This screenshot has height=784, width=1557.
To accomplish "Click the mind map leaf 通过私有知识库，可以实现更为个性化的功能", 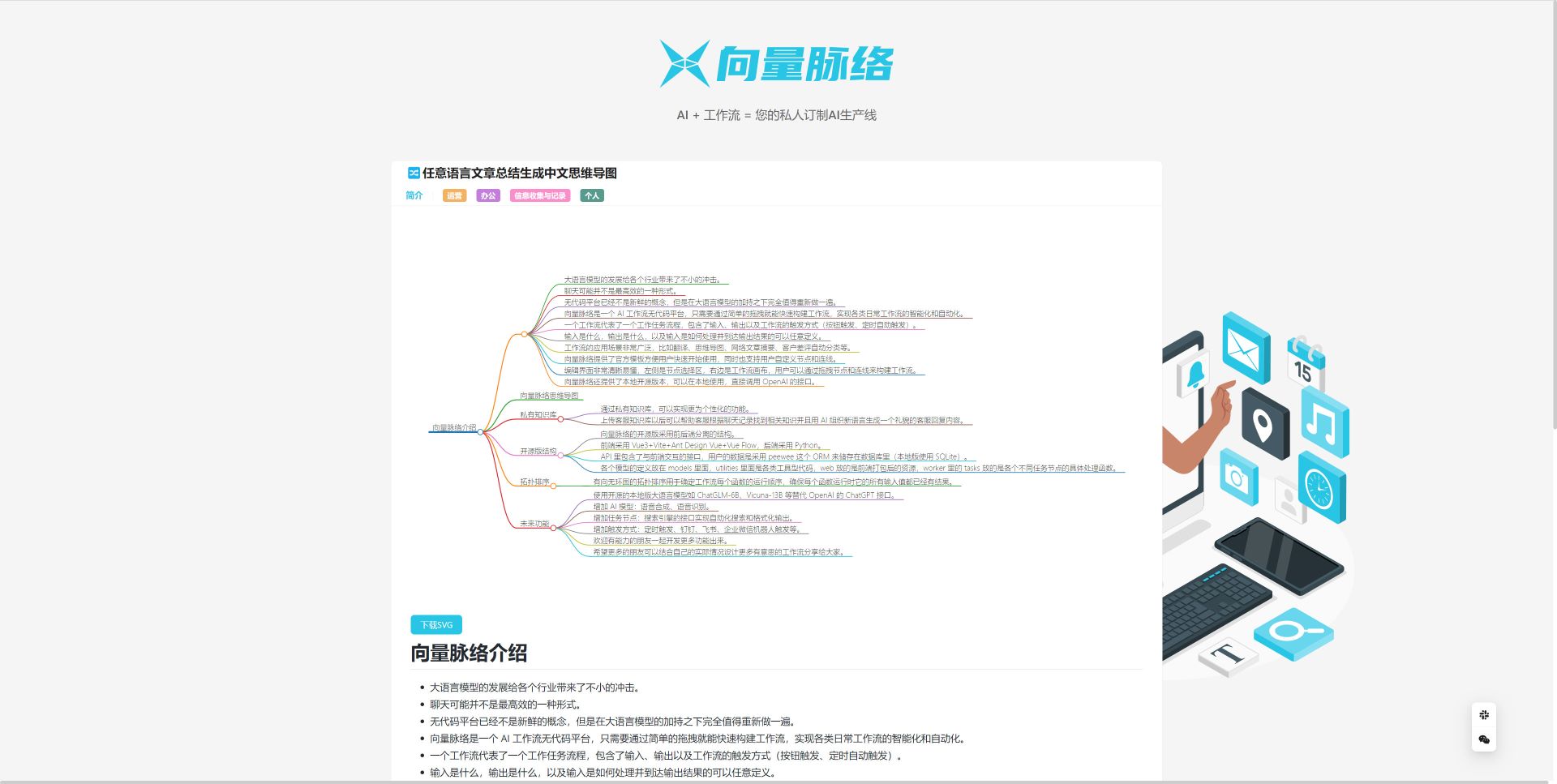I will [676, 409].
